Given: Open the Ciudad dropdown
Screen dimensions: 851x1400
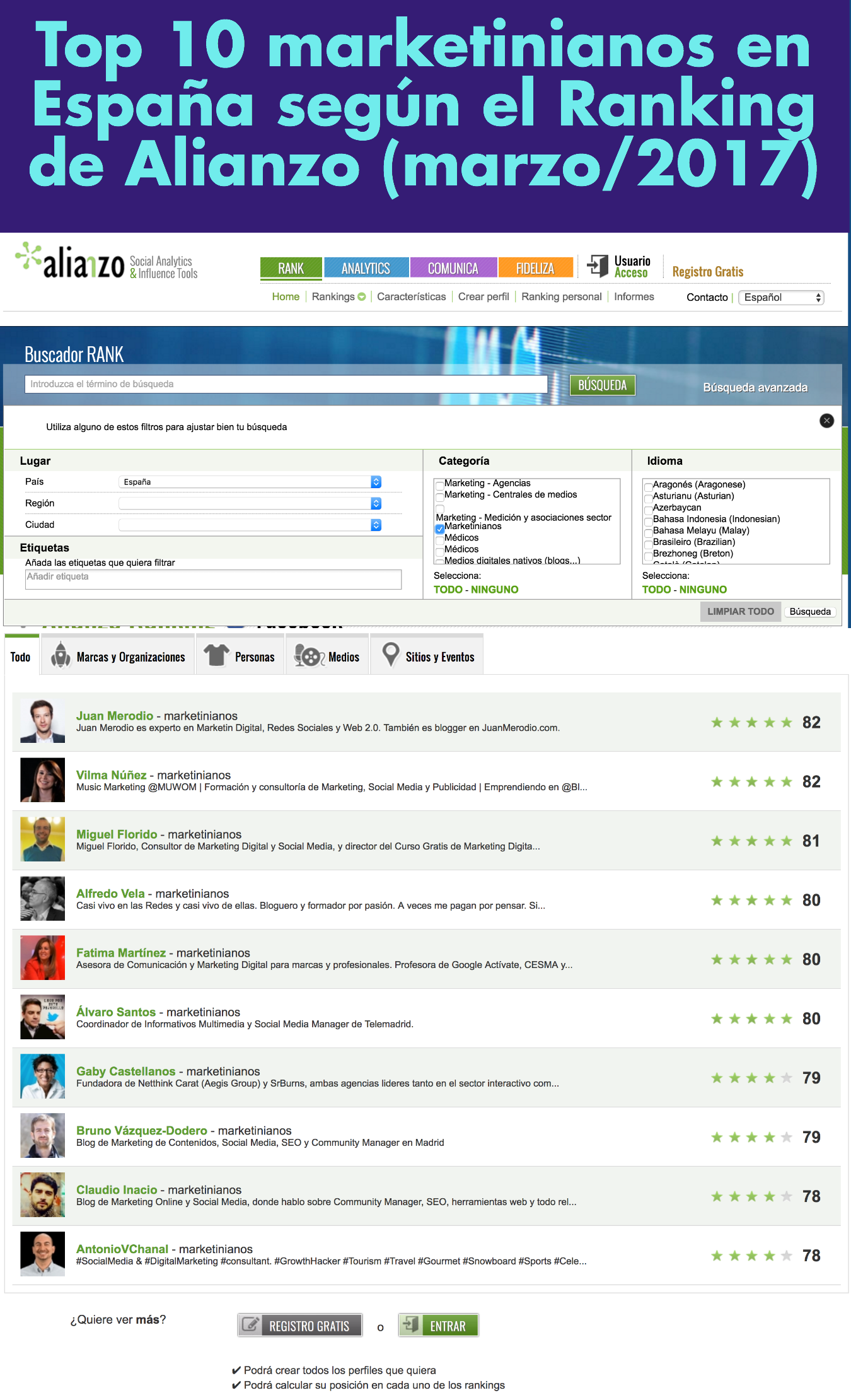Looking at the screenshot, I should click(x=250, y=525).
